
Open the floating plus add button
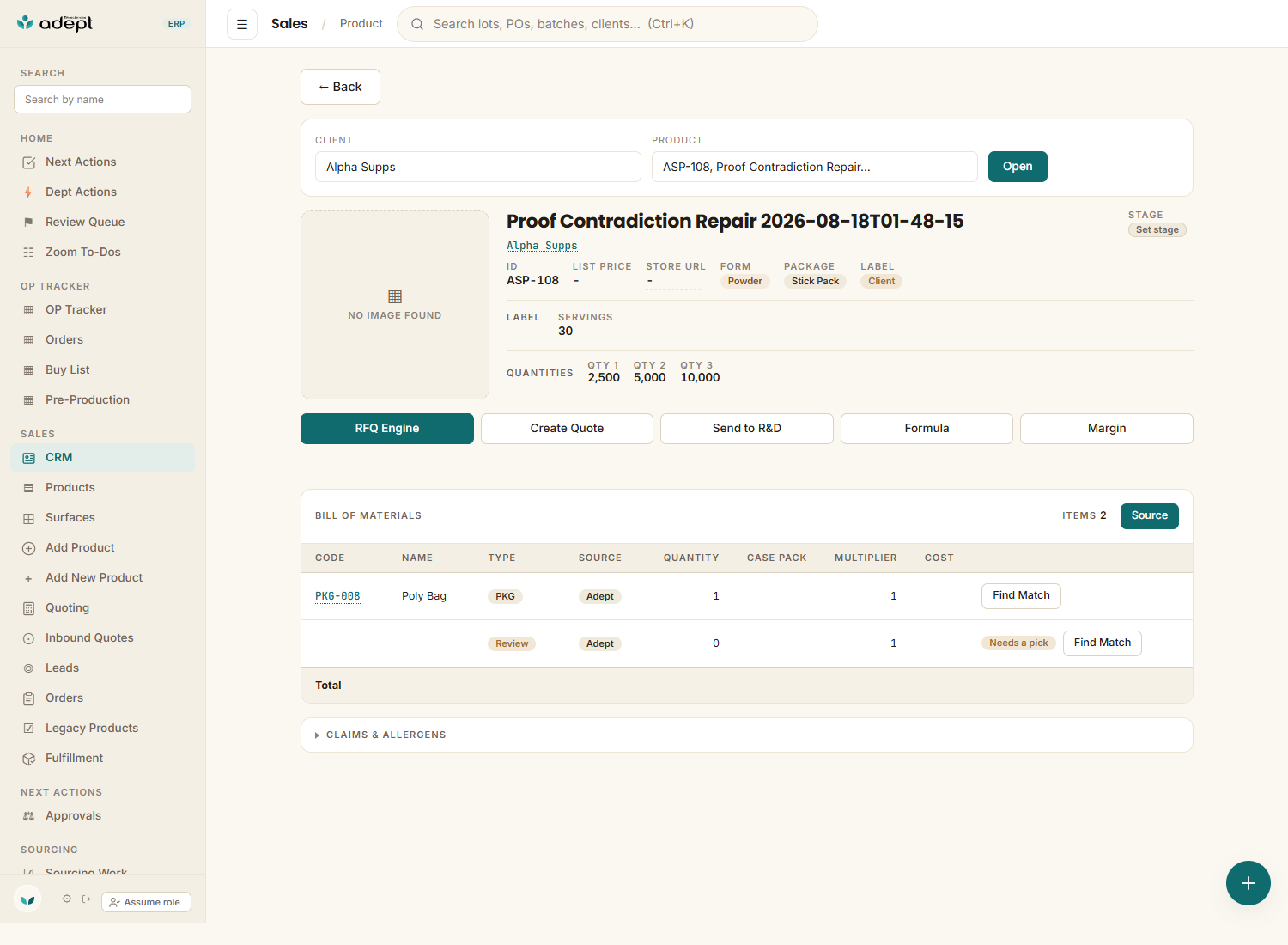tap(1249, 883)
